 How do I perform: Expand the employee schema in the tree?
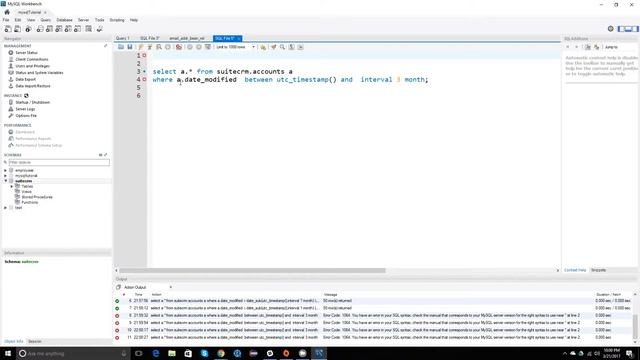coord(5,170)
